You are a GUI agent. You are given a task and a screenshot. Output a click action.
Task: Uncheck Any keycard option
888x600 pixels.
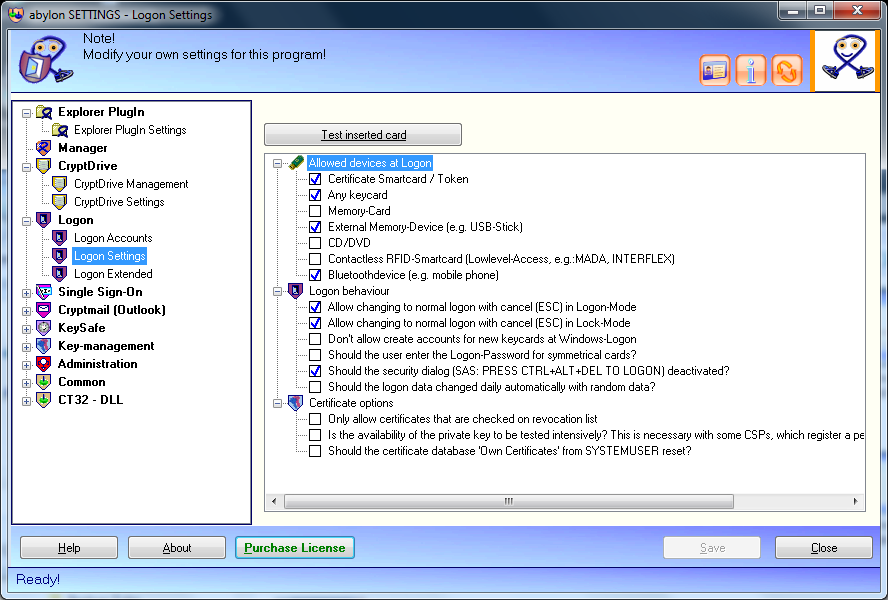pos(315,195)
